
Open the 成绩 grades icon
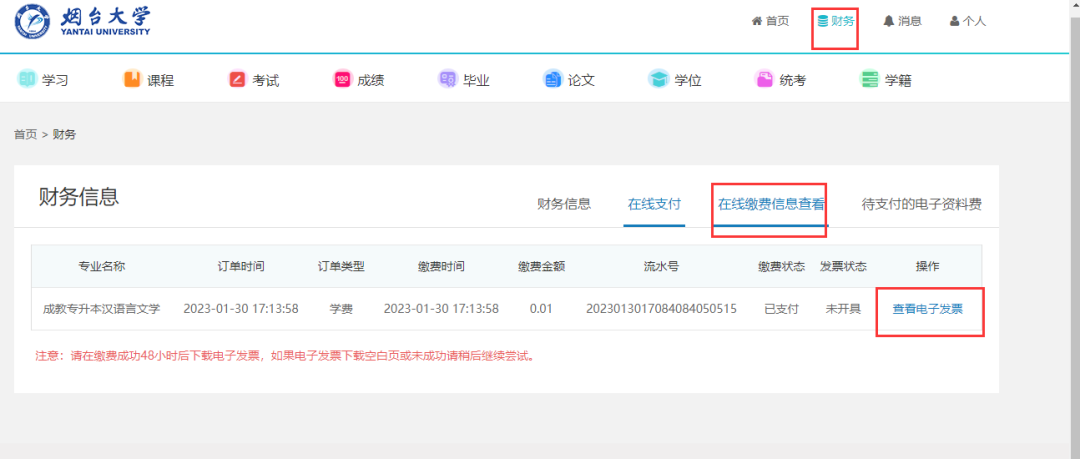342,80
